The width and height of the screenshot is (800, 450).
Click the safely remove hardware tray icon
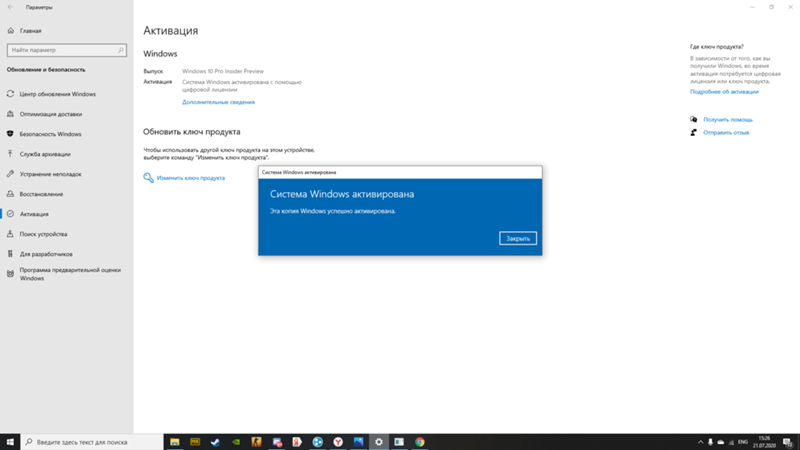(x=710, y=442)
